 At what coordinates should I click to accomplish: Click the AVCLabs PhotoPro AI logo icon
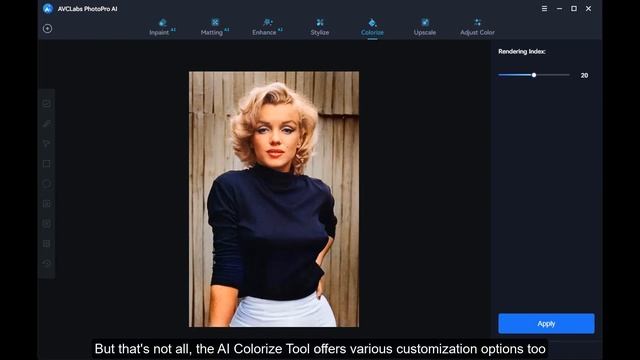pos(48,9)
